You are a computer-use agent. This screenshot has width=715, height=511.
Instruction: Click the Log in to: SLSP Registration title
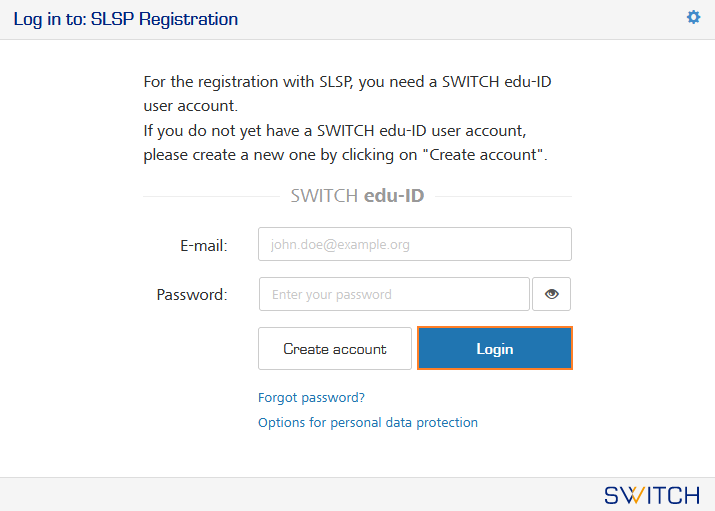125,19
